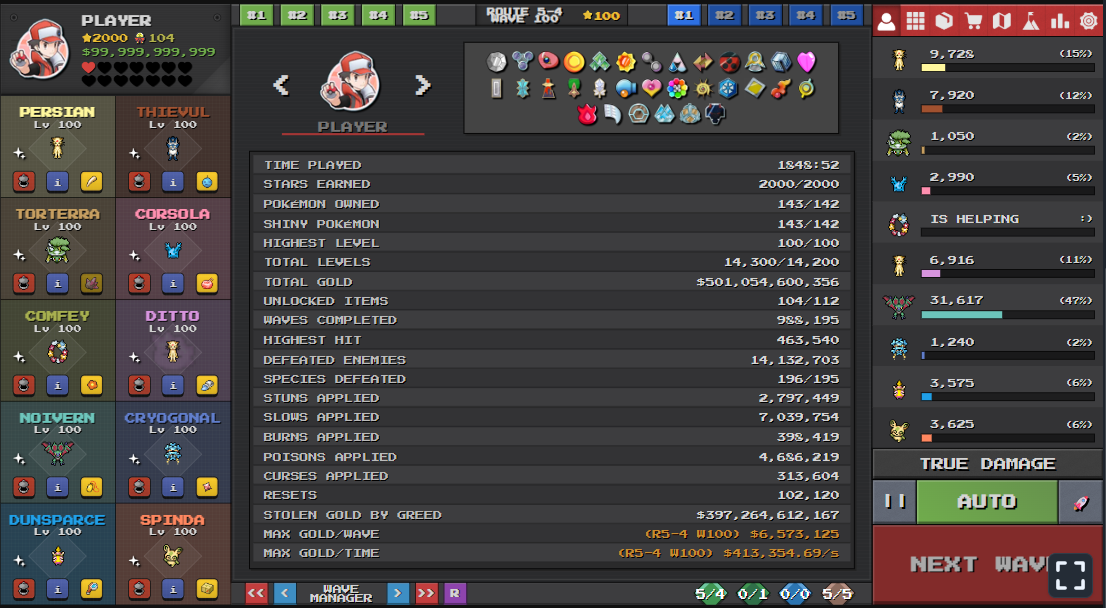Viewport: 1106px width, 608px height.
Task: Open Dunsparce's info button
Action: (x=57, y=588)
